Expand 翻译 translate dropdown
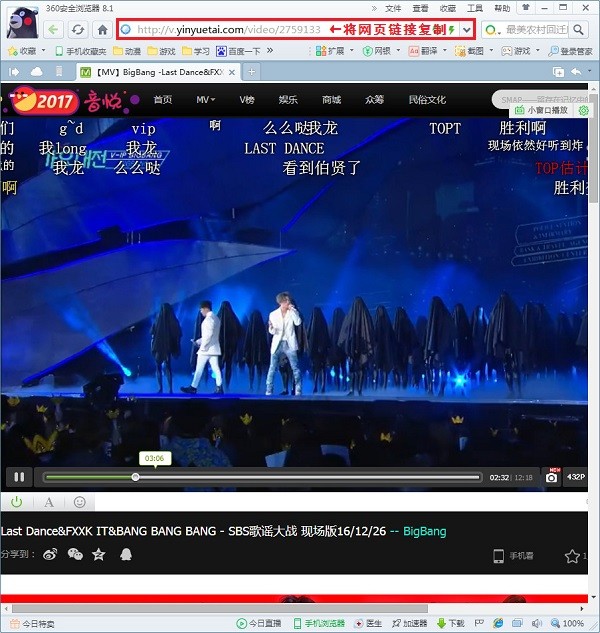600x633 pixels. point(445,50)
